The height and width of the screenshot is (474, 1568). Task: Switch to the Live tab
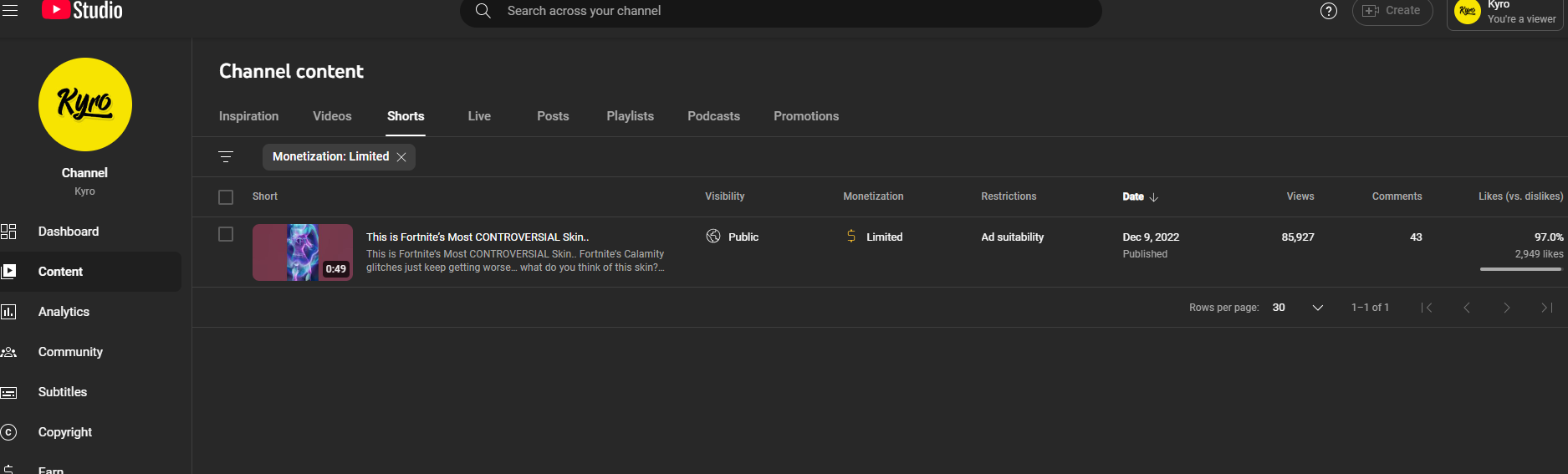point(479,116)
